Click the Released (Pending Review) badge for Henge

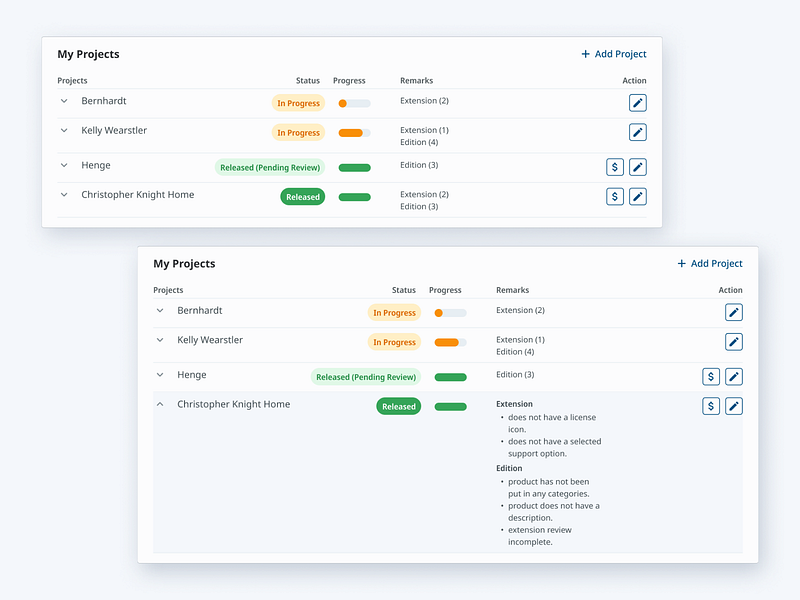click(270, 167)
